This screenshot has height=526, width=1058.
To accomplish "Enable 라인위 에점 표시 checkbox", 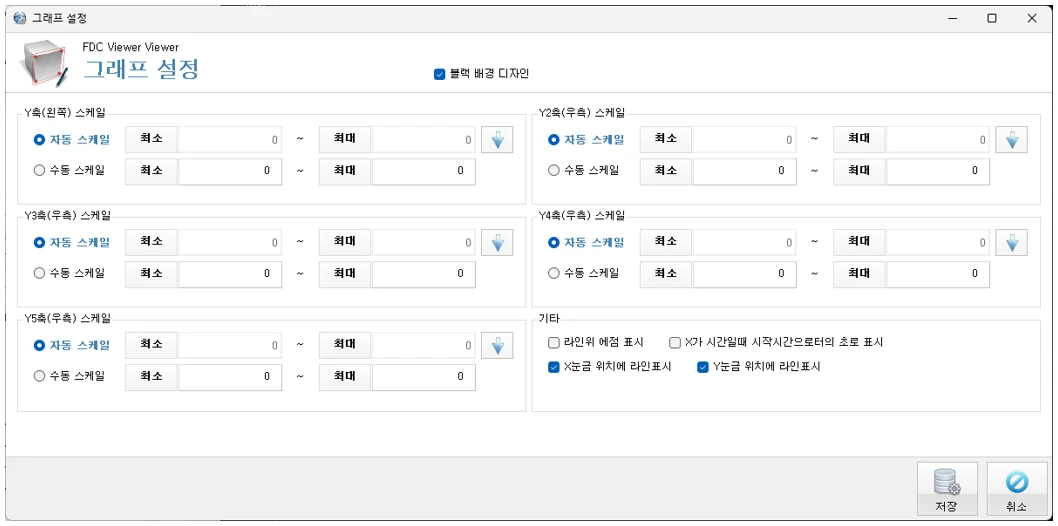I will (x=554, y=343).
